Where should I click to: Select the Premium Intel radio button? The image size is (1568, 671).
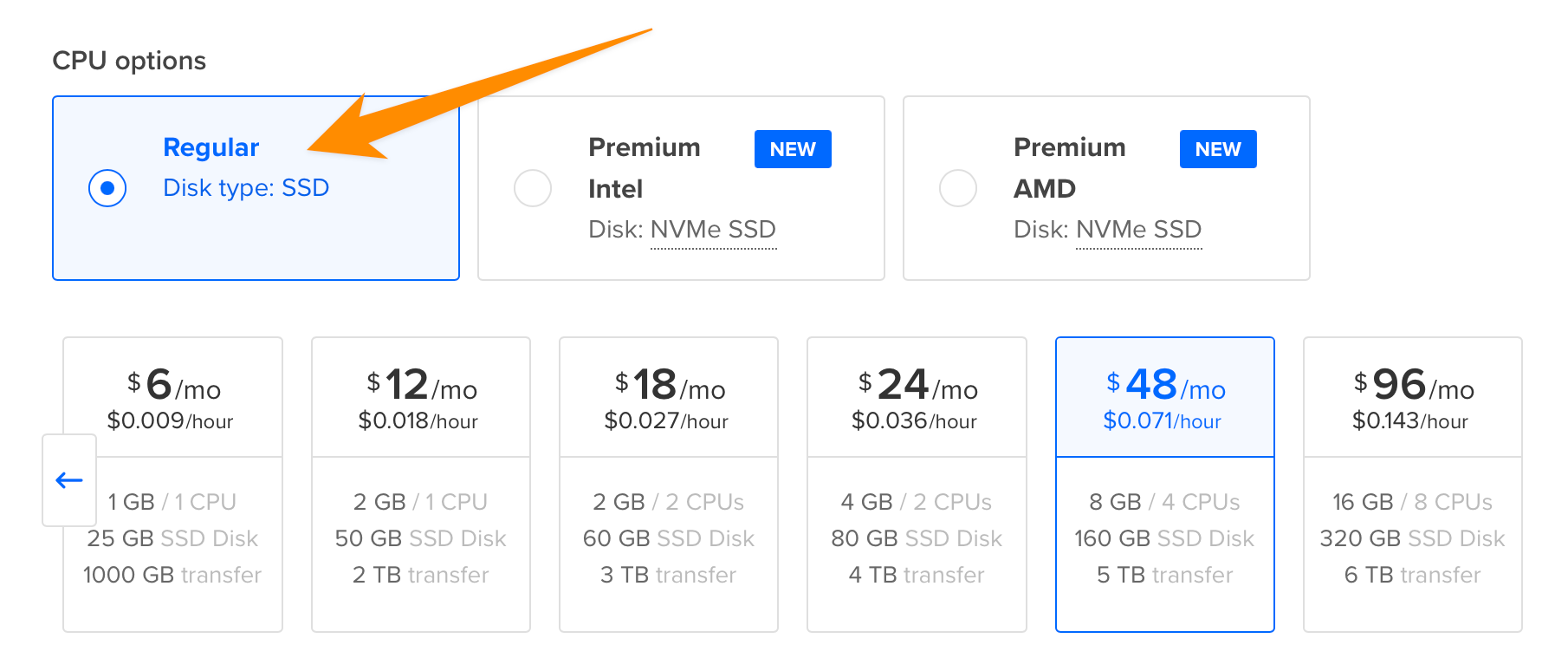pyautogui.click(x=533, y=188)
